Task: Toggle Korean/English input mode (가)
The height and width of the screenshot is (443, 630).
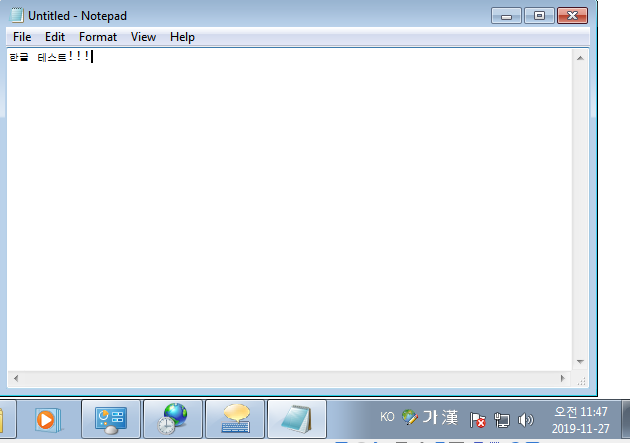Action: 431,417
